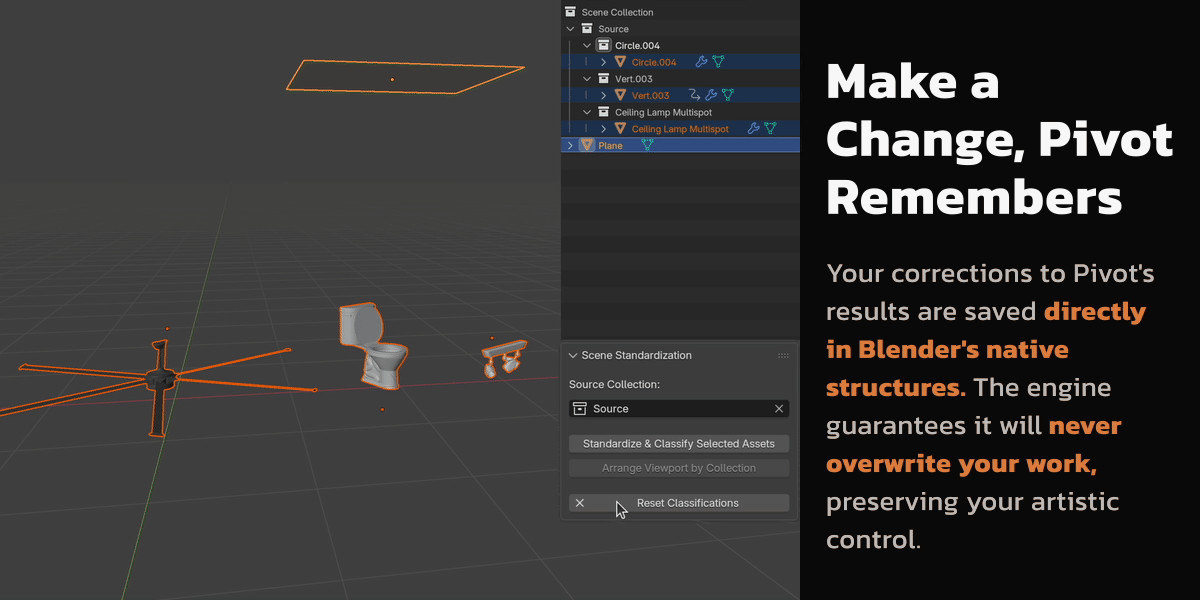Select the 'Source' row name in outliner
Viewport: 1200px width, 600px height.
point(613,29)
